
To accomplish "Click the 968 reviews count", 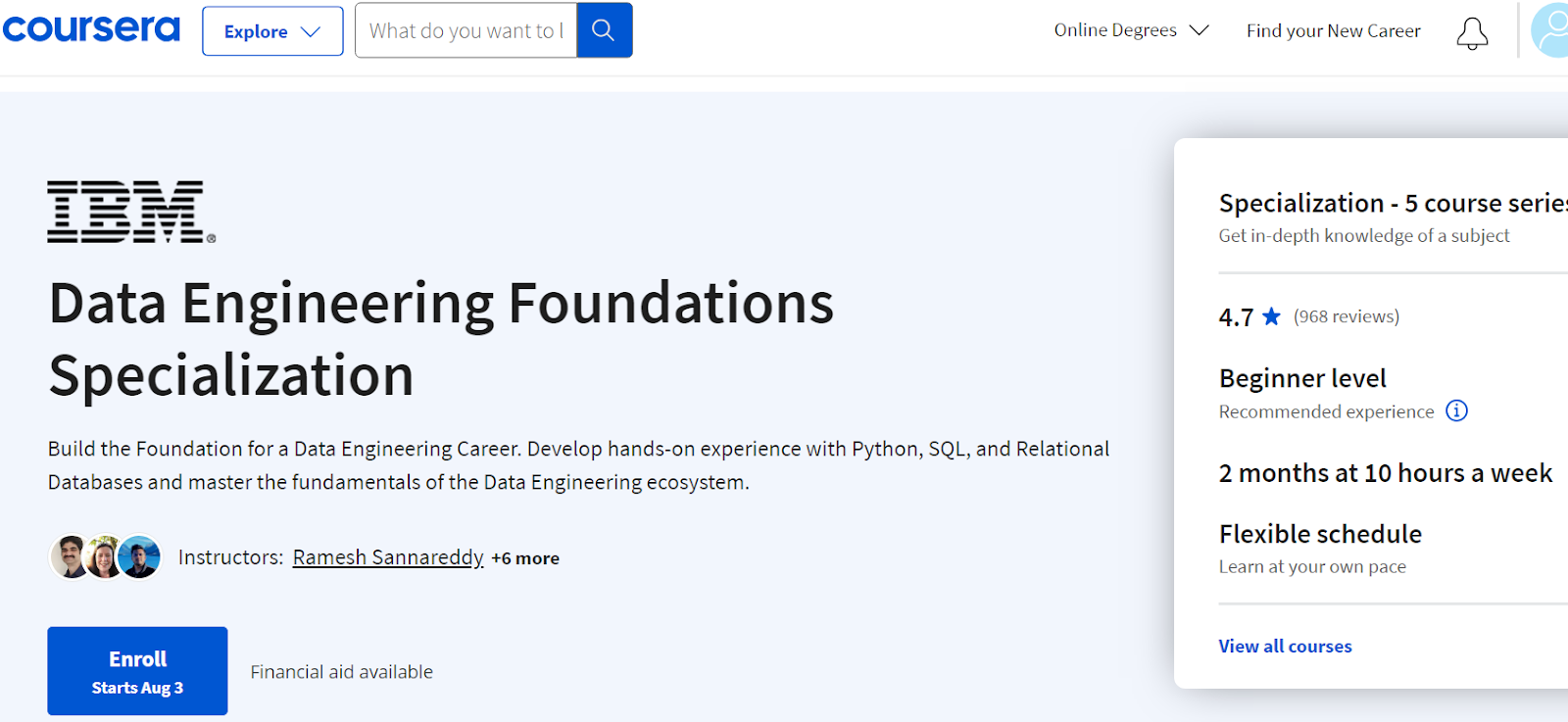I will [x=1347, y=316].
